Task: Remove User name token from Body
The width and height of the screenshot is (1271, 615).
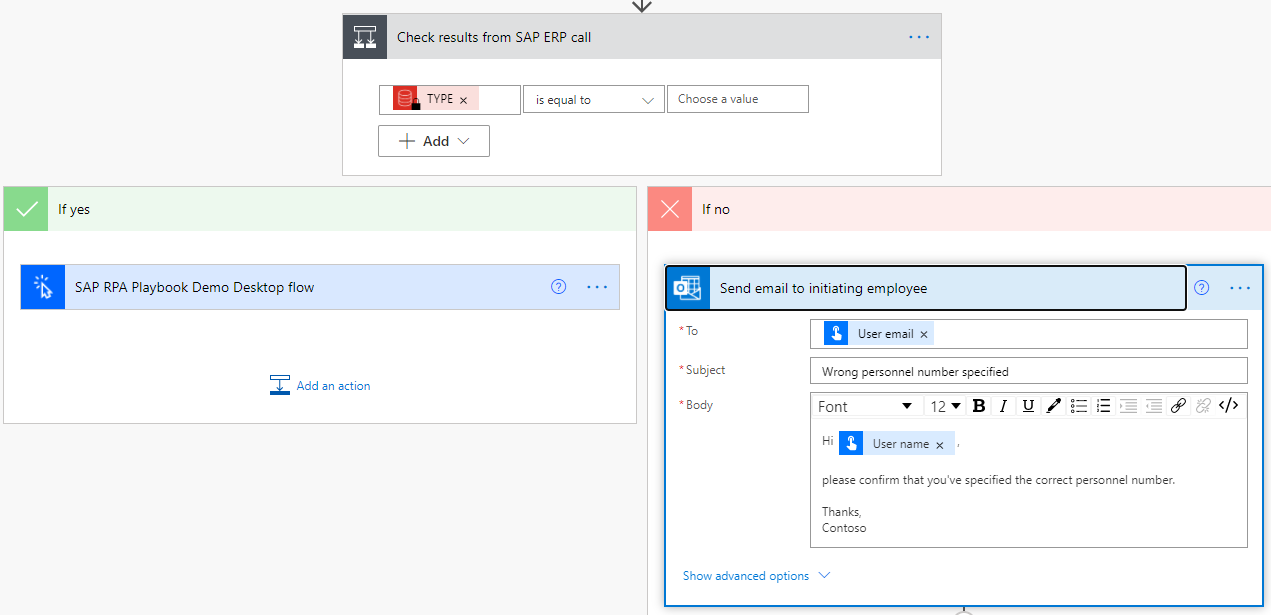Action: coord(939,445)
